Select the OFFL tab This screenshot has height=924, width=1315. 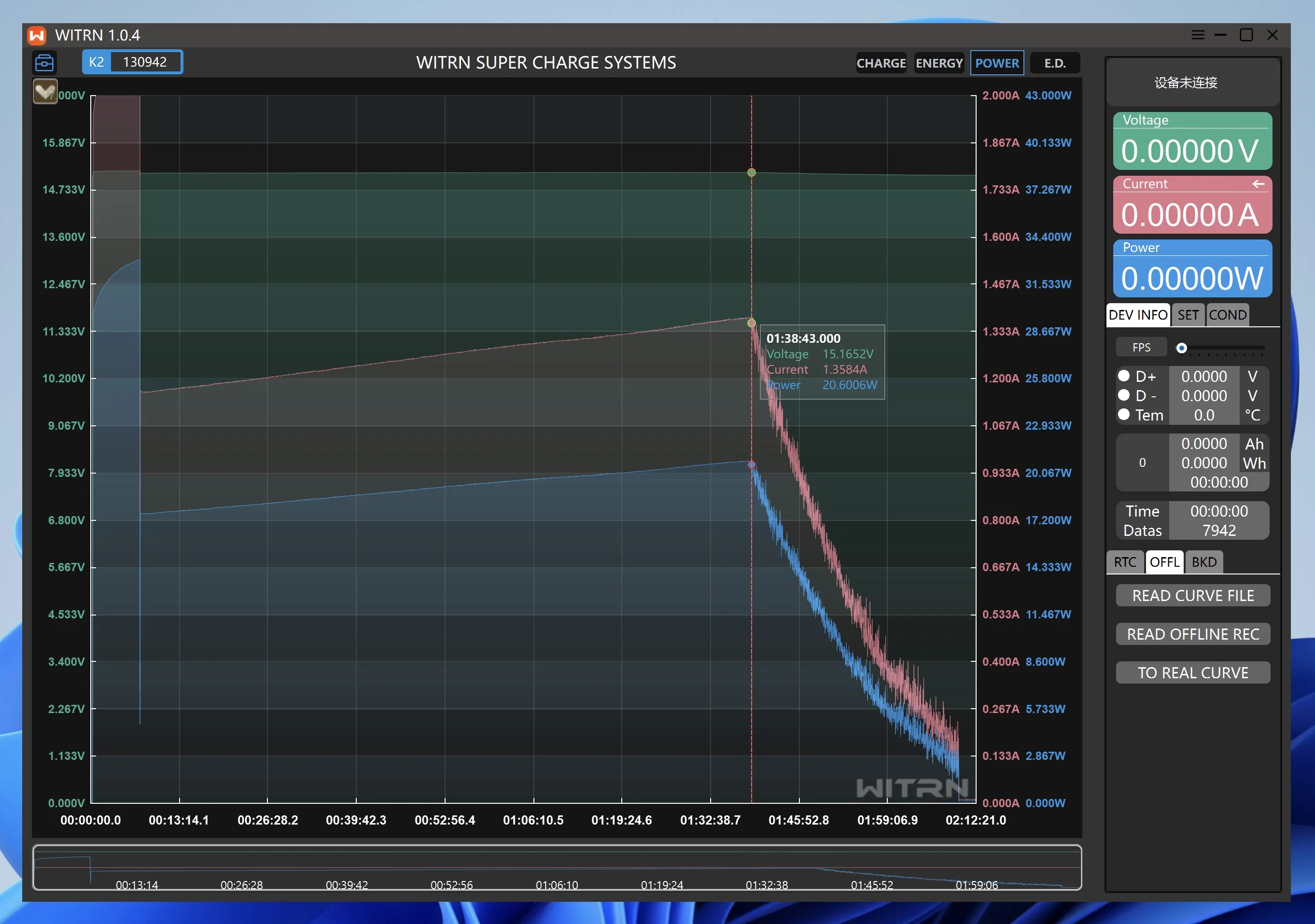point(1164,562)
